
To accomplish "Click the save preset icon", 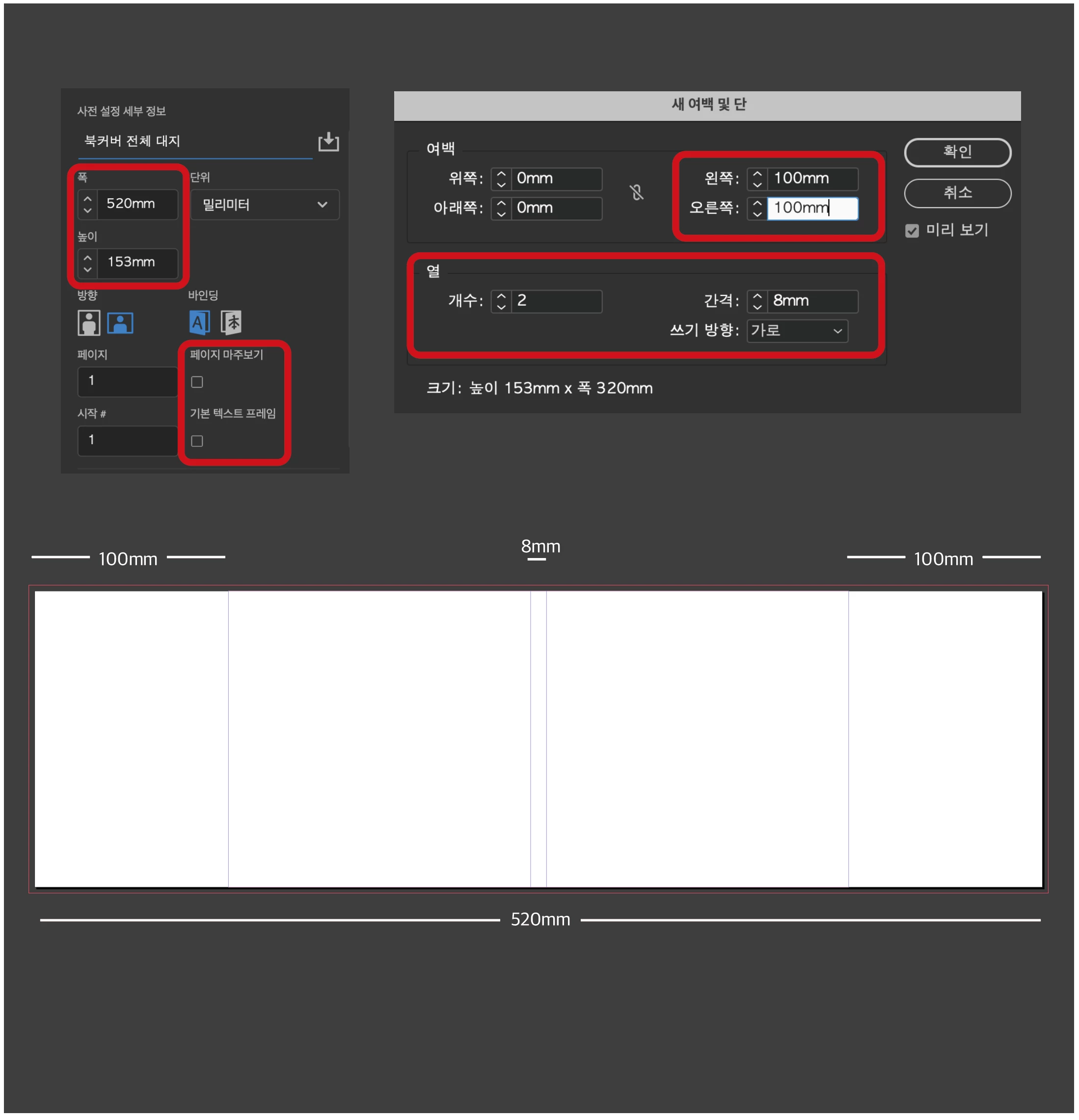I will click(328, 141).
